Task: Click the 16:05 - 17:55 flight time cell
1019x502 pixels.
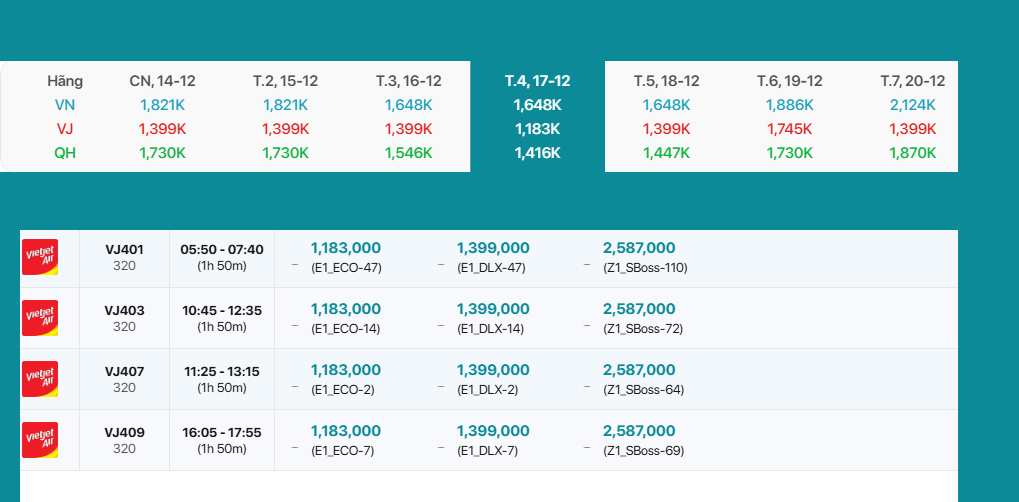Action: tap(221, 440)
